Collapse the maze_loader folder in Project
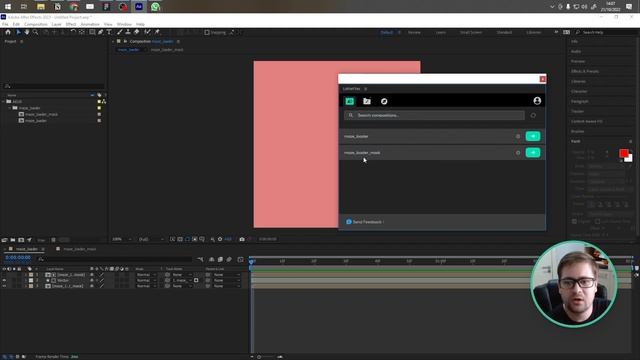 pyautogui.click(x=10, y=108)
